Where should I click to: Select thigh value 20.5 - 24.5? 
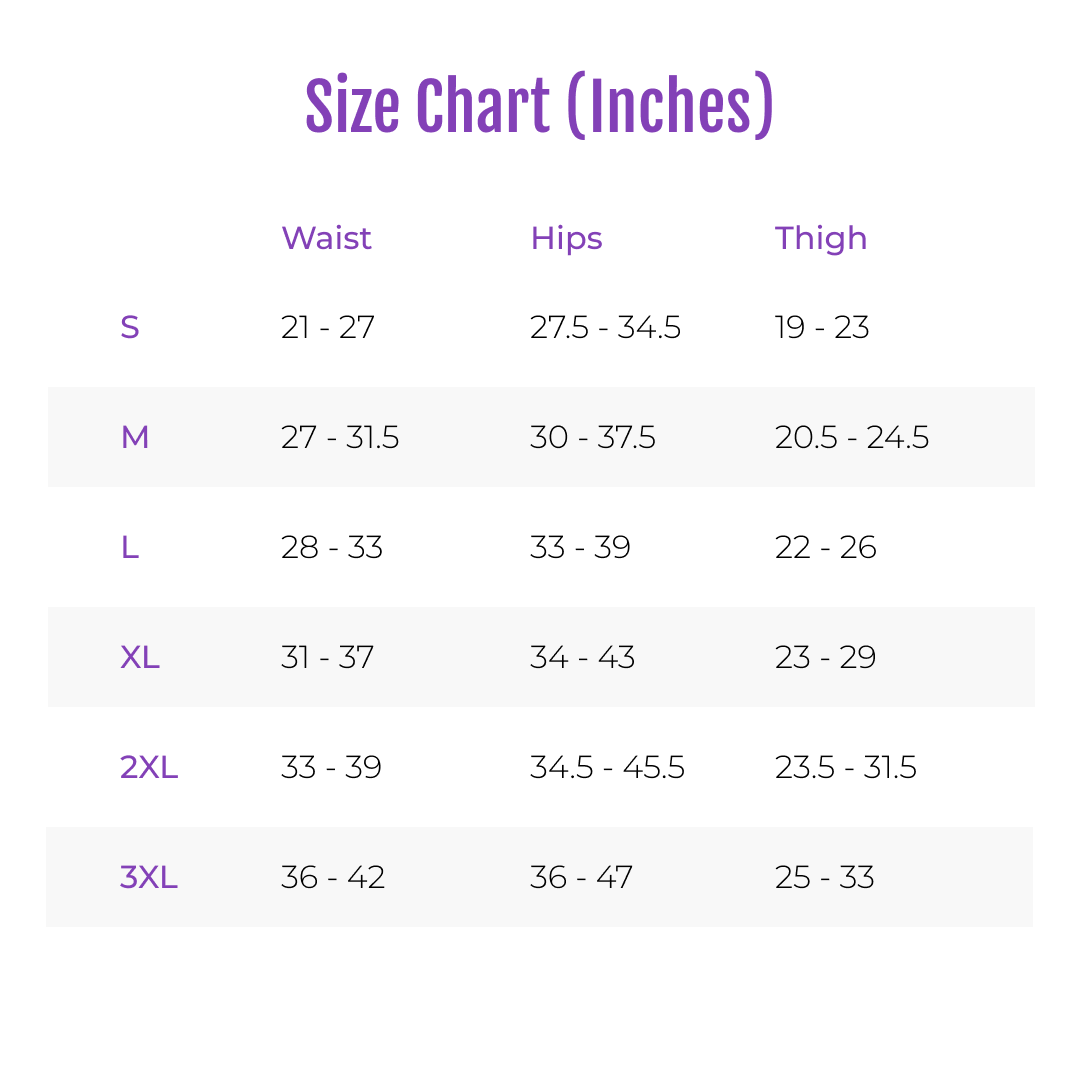point(852,437)
